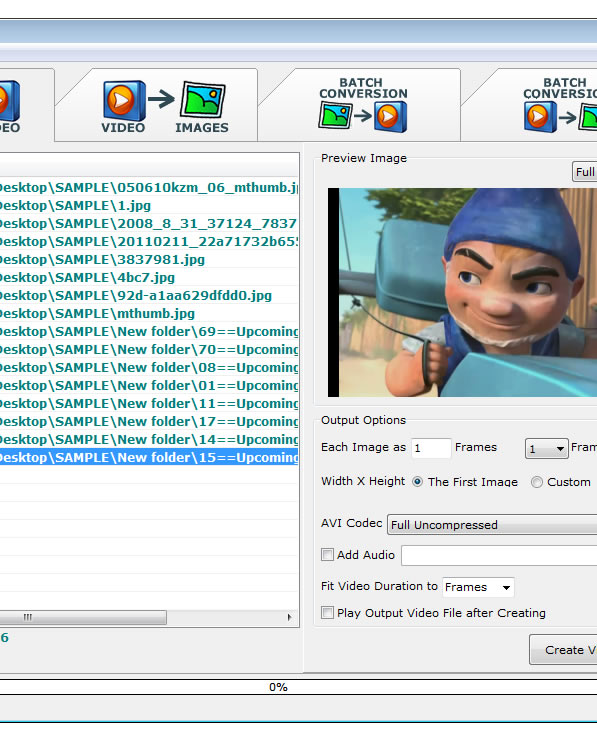This screenshot has width=597, height=737.
Task: Select the 92d-a1aa629dfdd0.jpg row
Action: (x=149, y=295)
